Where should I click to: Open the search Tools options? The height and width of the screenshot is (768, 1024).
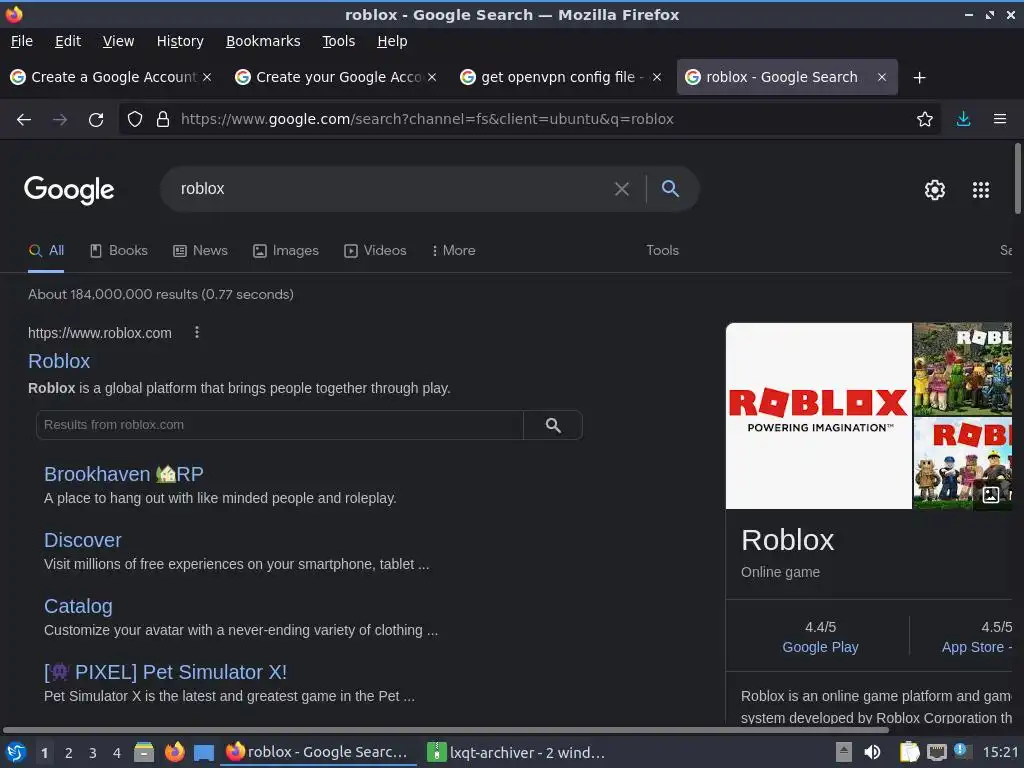point(662,251)
